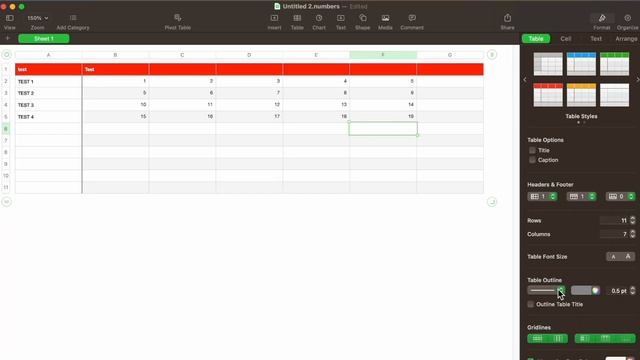
Task: Select the Sheet 1 tab
Action: (x=44, y=38)
